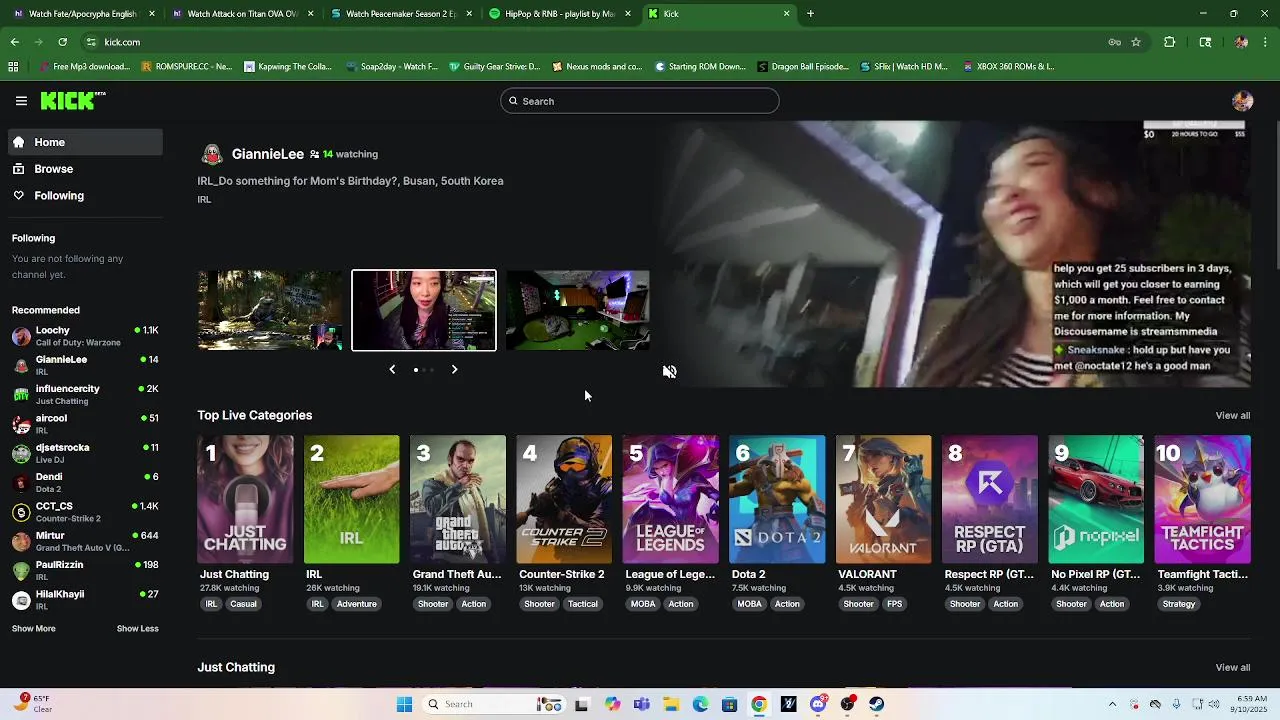This screenshot has height=720, width=1280.
Task: Click the KICK logo
Action: pyautogui.click(x=72, y=100)
